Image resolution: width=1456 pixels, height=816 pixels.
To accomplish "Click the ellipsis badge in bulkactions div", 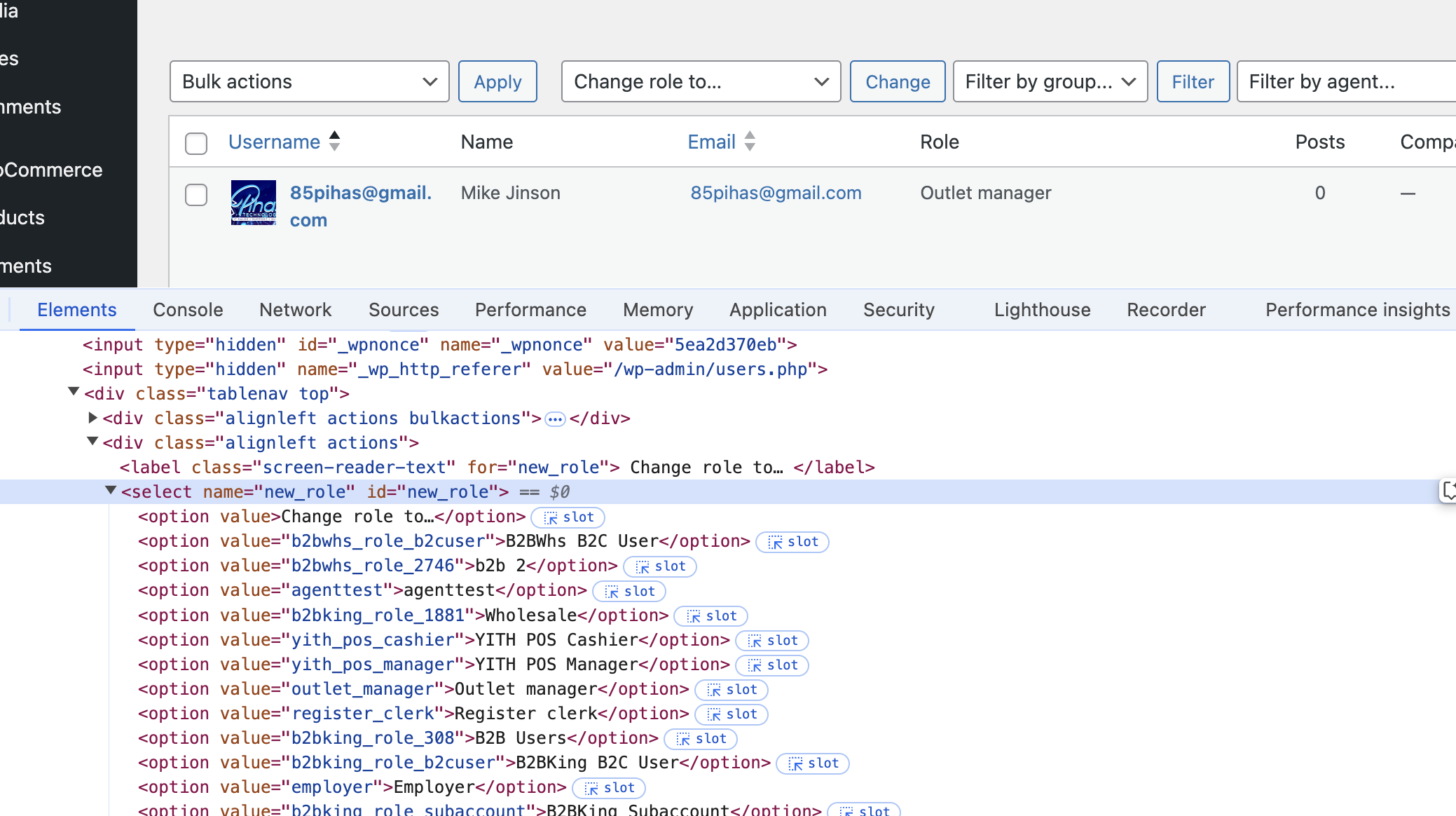I will pos(555,419).
